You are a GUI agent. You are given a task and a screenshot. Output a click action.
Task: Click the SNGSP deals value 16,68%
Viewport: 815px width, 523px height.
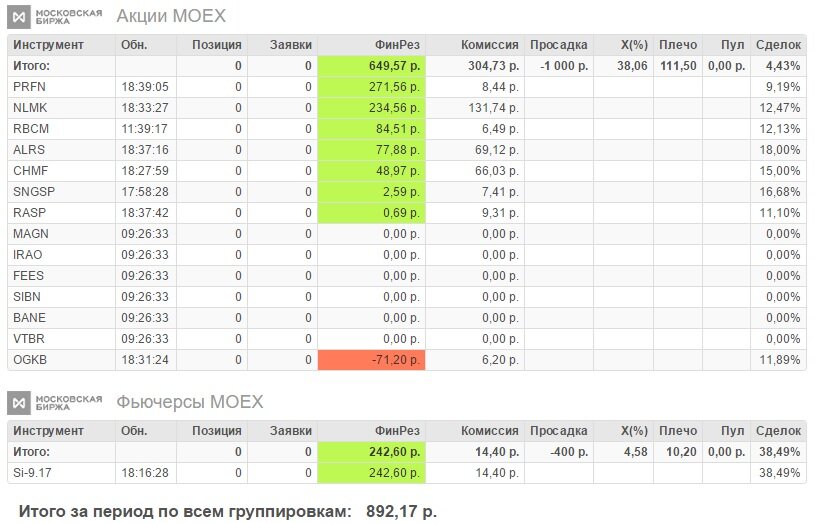tap(780, 192)
